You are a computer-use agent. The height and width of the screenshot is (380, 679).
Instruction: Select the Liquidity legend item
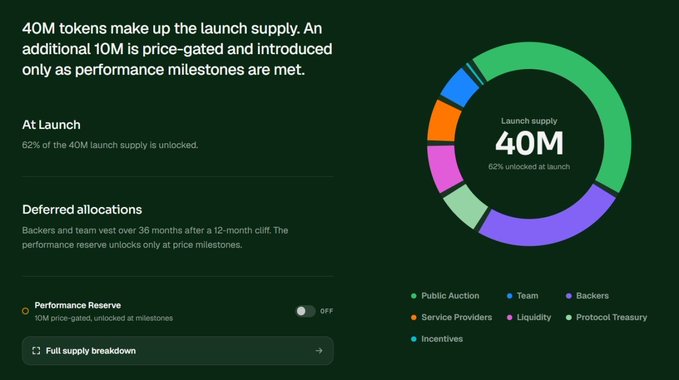click(x=529, y=317)
